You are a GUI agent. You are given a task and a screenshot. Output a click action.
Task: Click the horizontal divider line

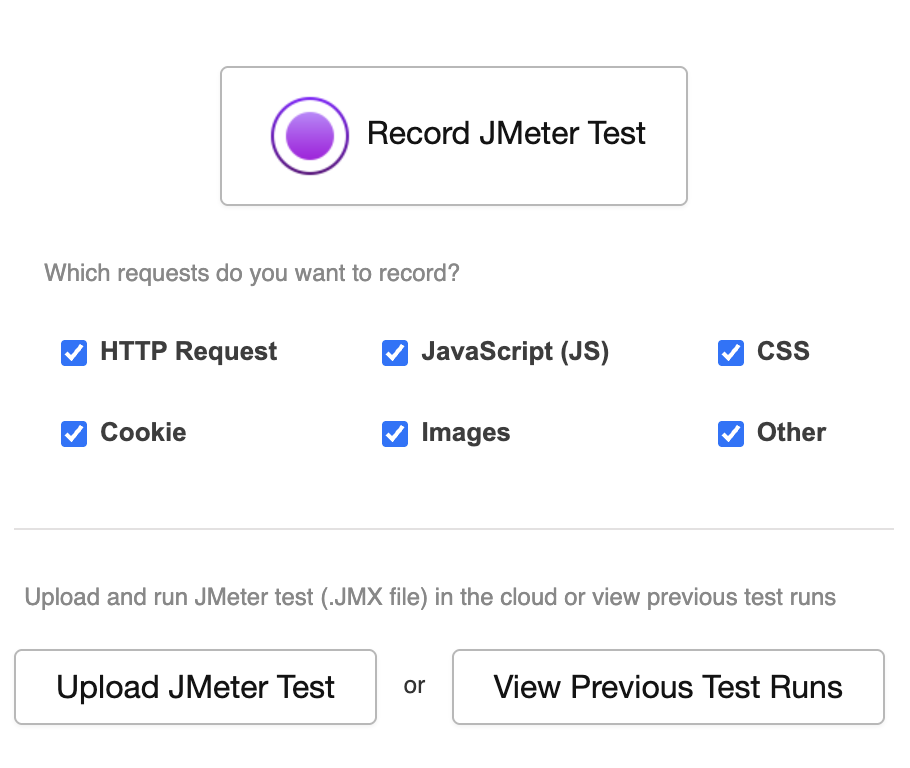(x=454, y=529)
